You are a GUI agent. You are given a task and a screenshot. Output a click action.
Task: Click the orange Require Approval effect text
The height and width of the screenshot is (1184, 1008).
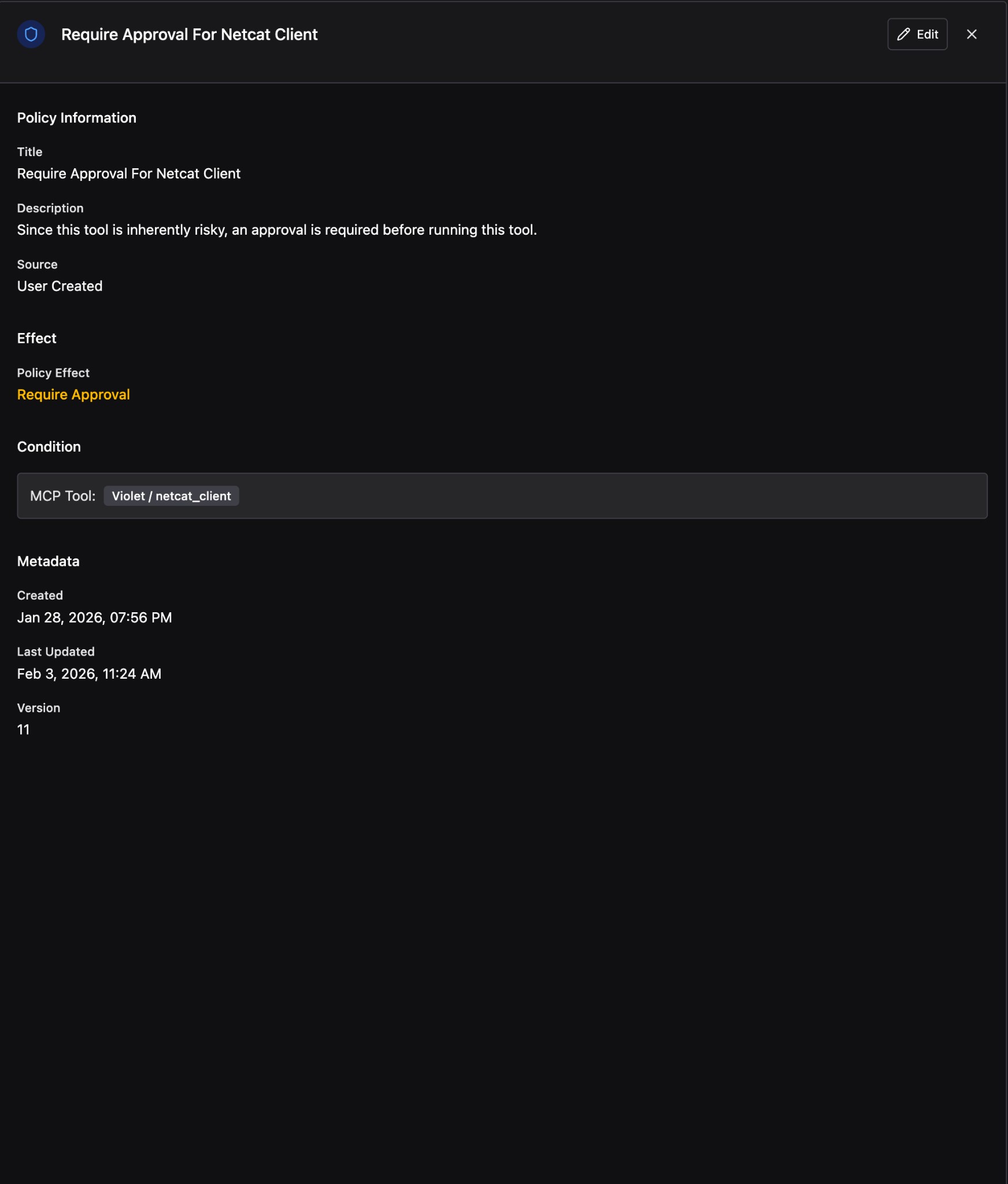73,395
